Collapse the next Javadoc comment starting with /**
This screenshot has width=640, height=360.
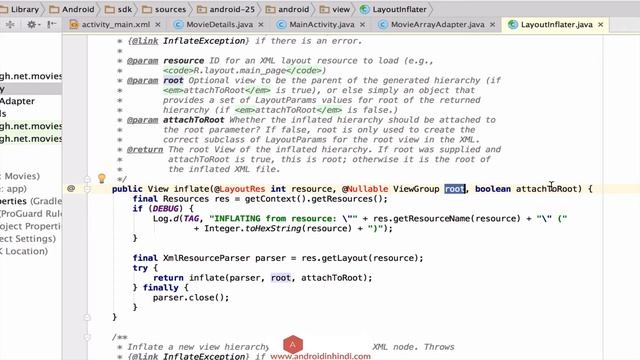(87, 337)
